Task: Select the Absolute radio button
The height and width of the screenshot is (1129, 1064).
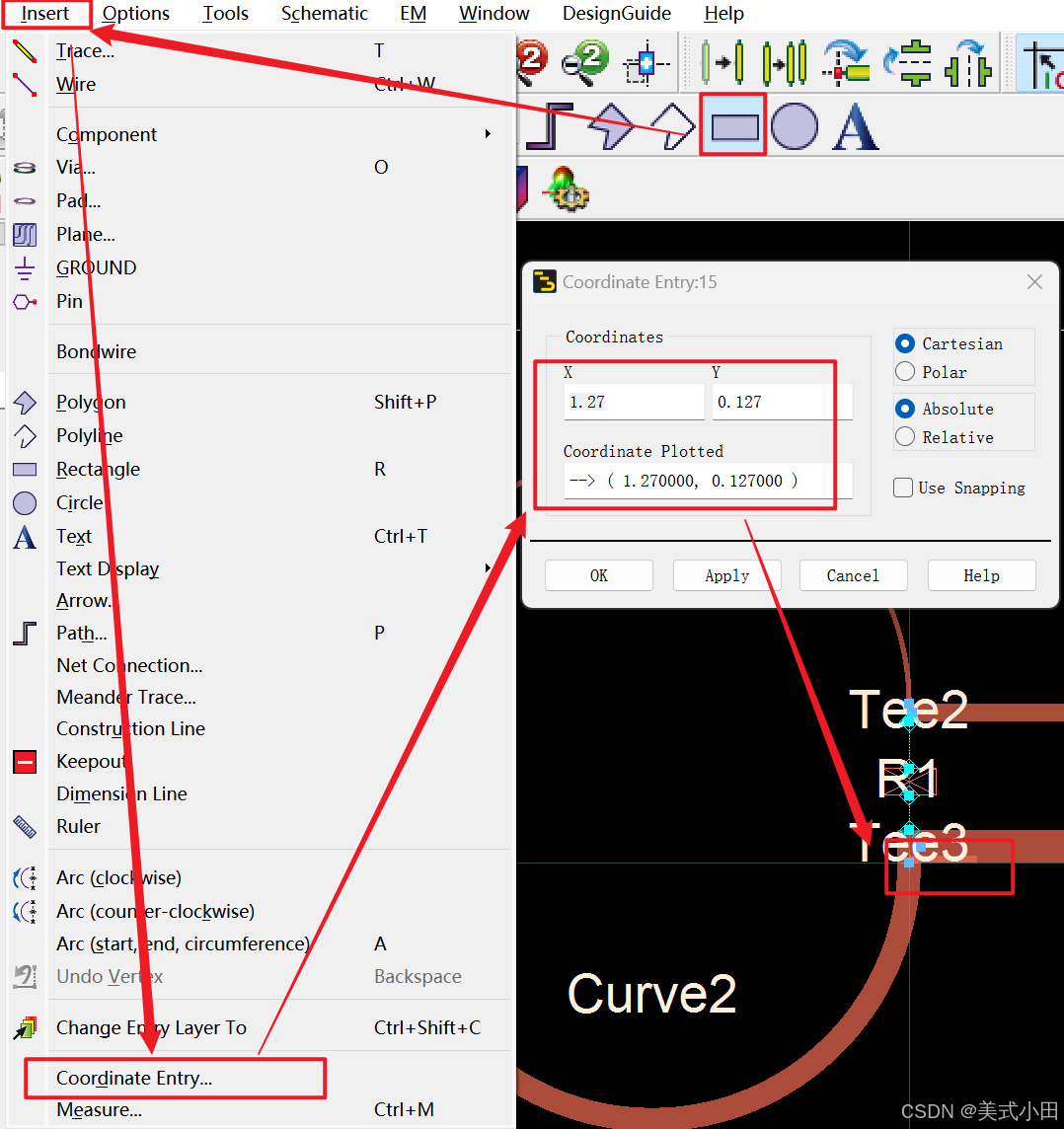Action: coord(905,409)
